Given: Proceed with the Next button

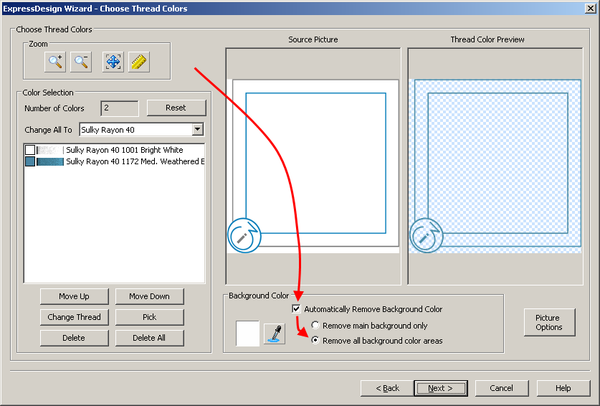Looking at the screenshot, I should (440, 388).
